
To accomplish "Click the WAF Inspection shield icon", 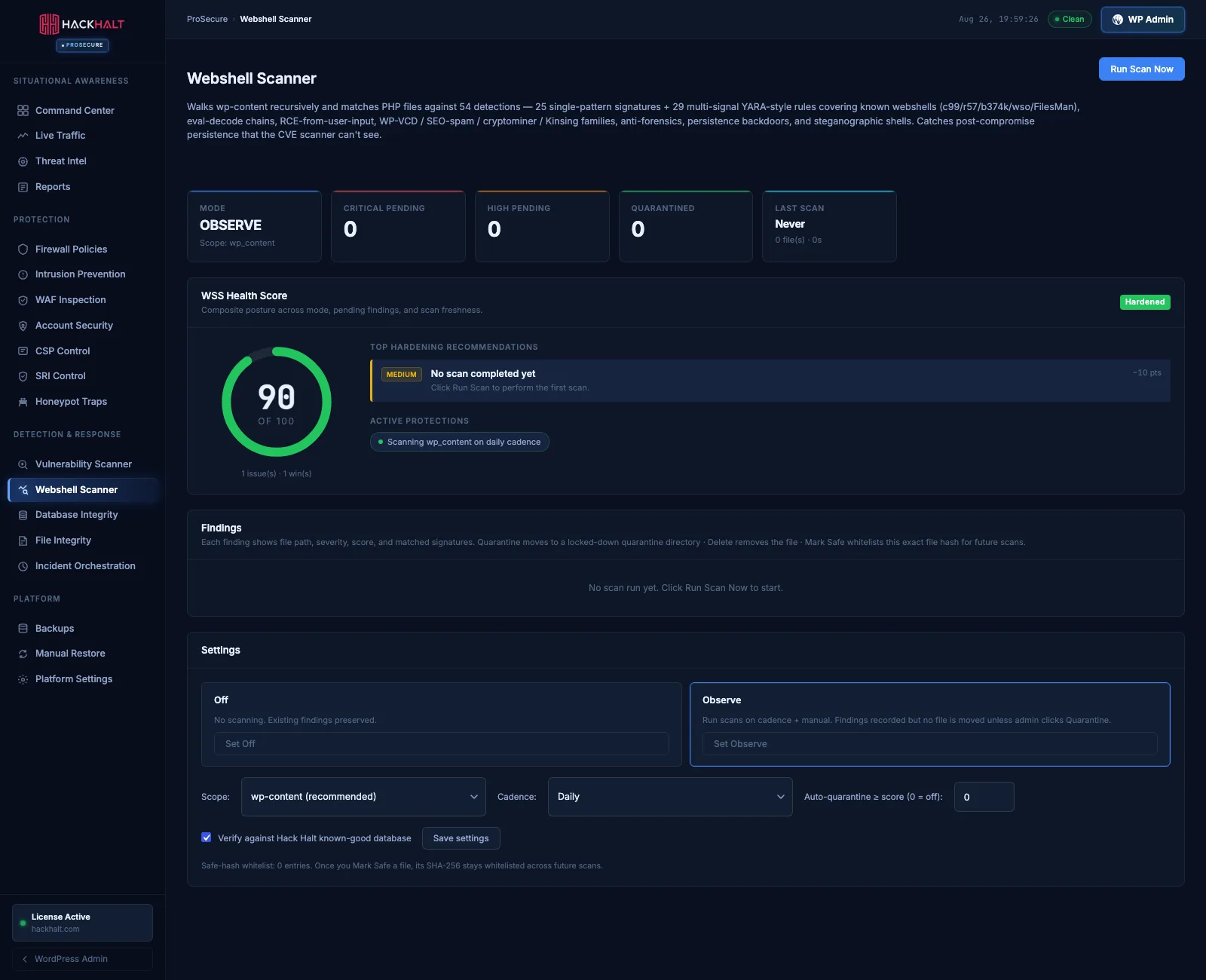I will [23, 300].
